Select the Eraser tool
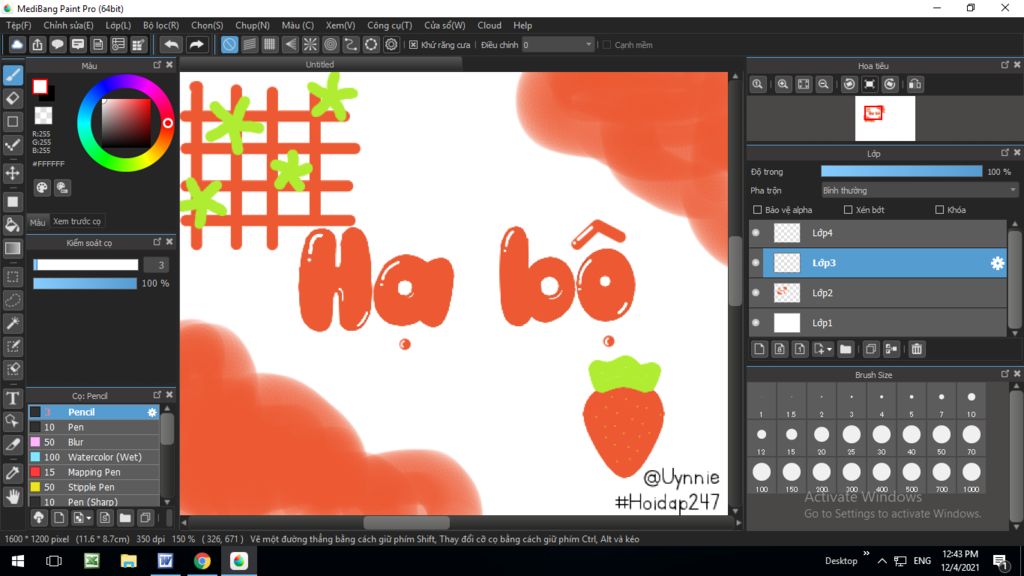The width and height of the screenshot is (1024, 576). point(13,99)
